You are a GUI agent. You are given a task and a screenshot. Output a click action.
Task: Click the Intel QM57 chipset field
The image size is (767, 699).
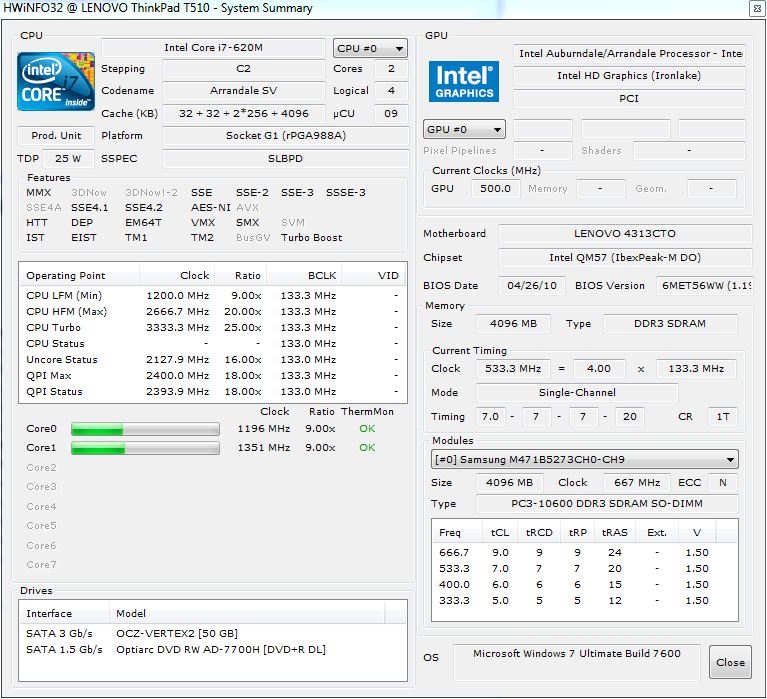click(625, 258)
